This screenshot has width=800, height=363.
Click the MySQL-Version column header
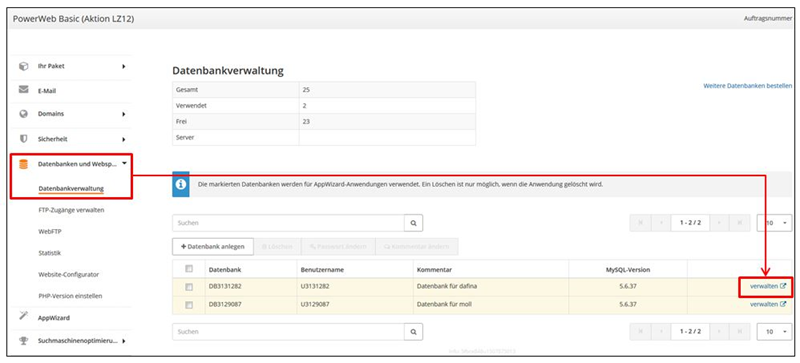tap(628, 269)
